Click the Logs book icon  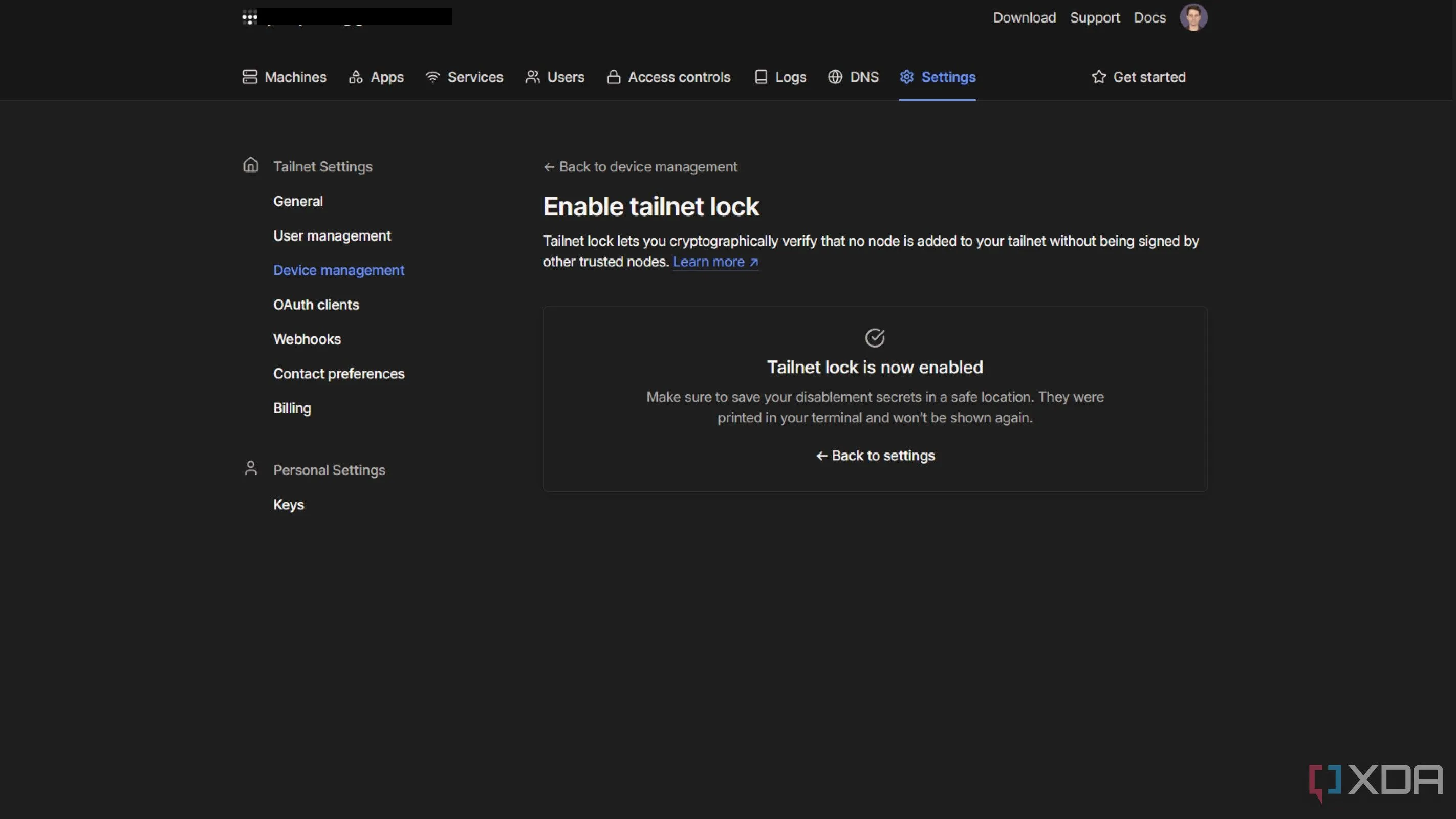pyautogui.click(x=761, y=77)
